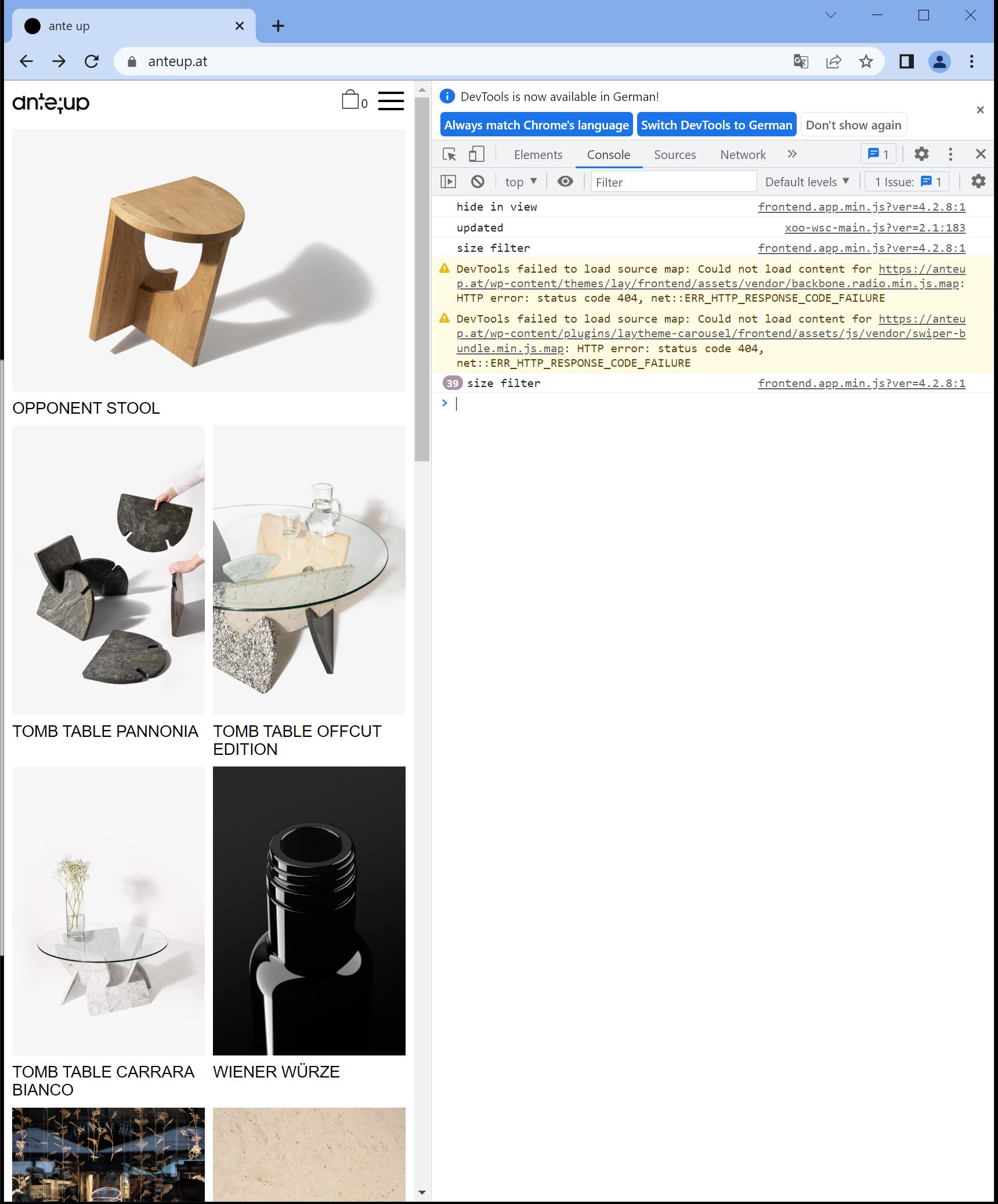Open customize DevTools three-dot menu

coord(950,154)
